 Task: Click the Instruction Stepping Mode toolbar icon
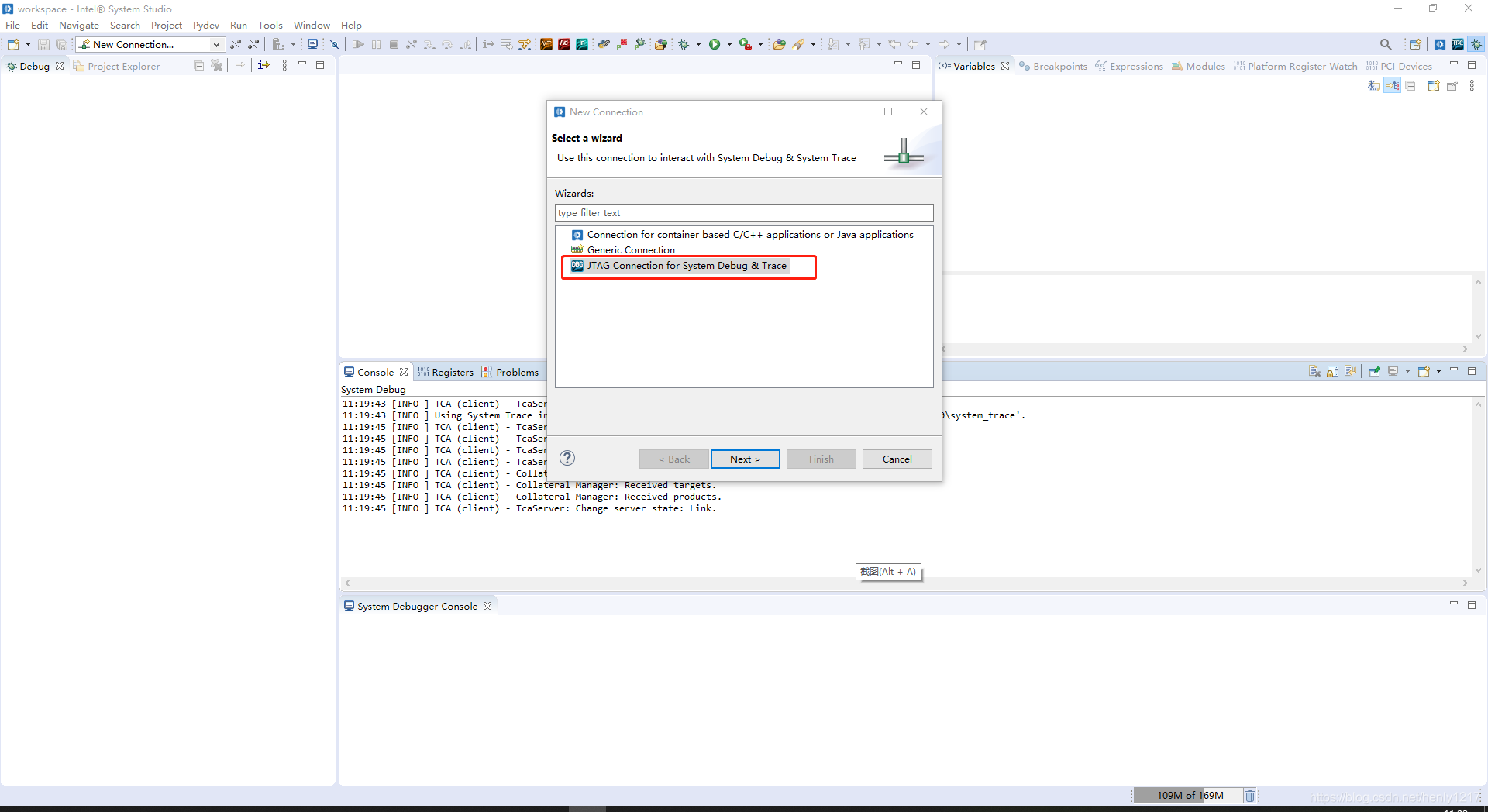click(x=488, y=44)
